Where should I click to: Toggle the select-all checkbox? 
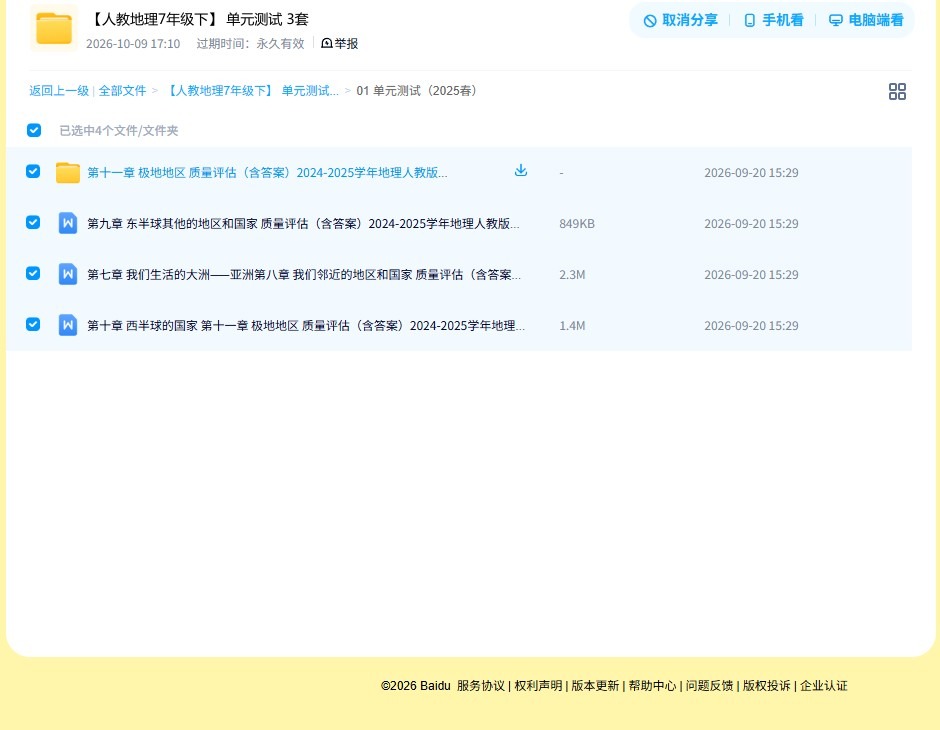[x=34, y=130]
